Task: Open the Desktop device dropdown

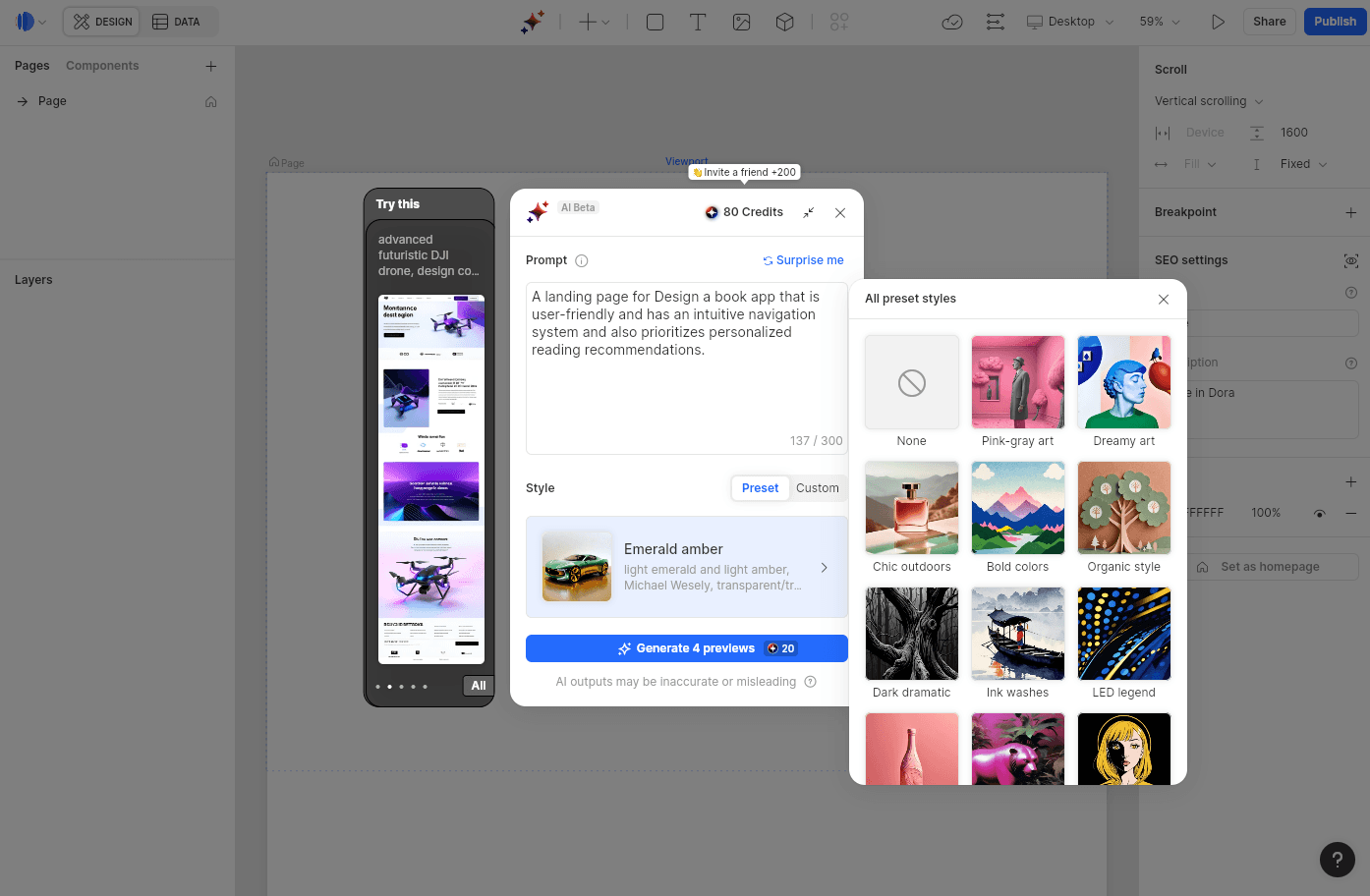Action: [x=1069, y=21]
